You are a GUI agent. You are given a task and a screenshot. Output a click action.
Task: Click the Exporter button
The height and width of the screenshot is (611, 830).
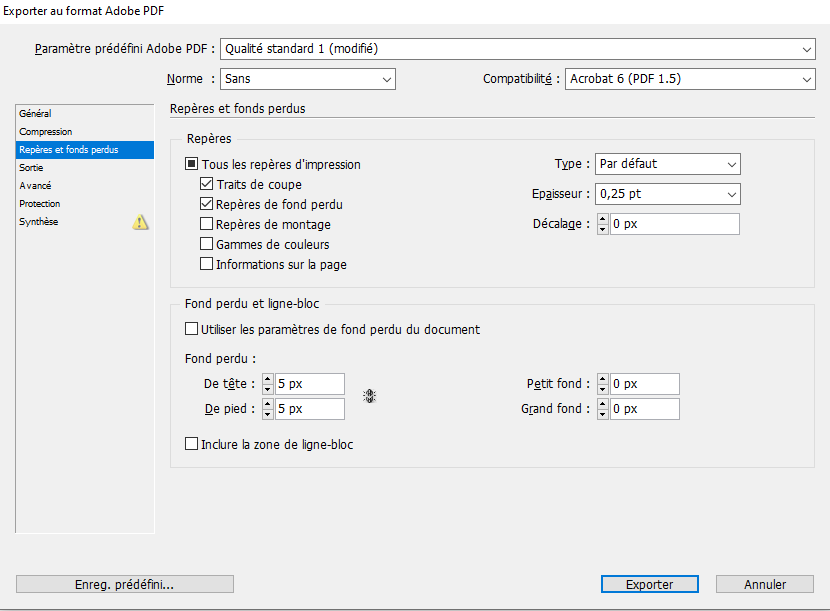tap(649, 584)
